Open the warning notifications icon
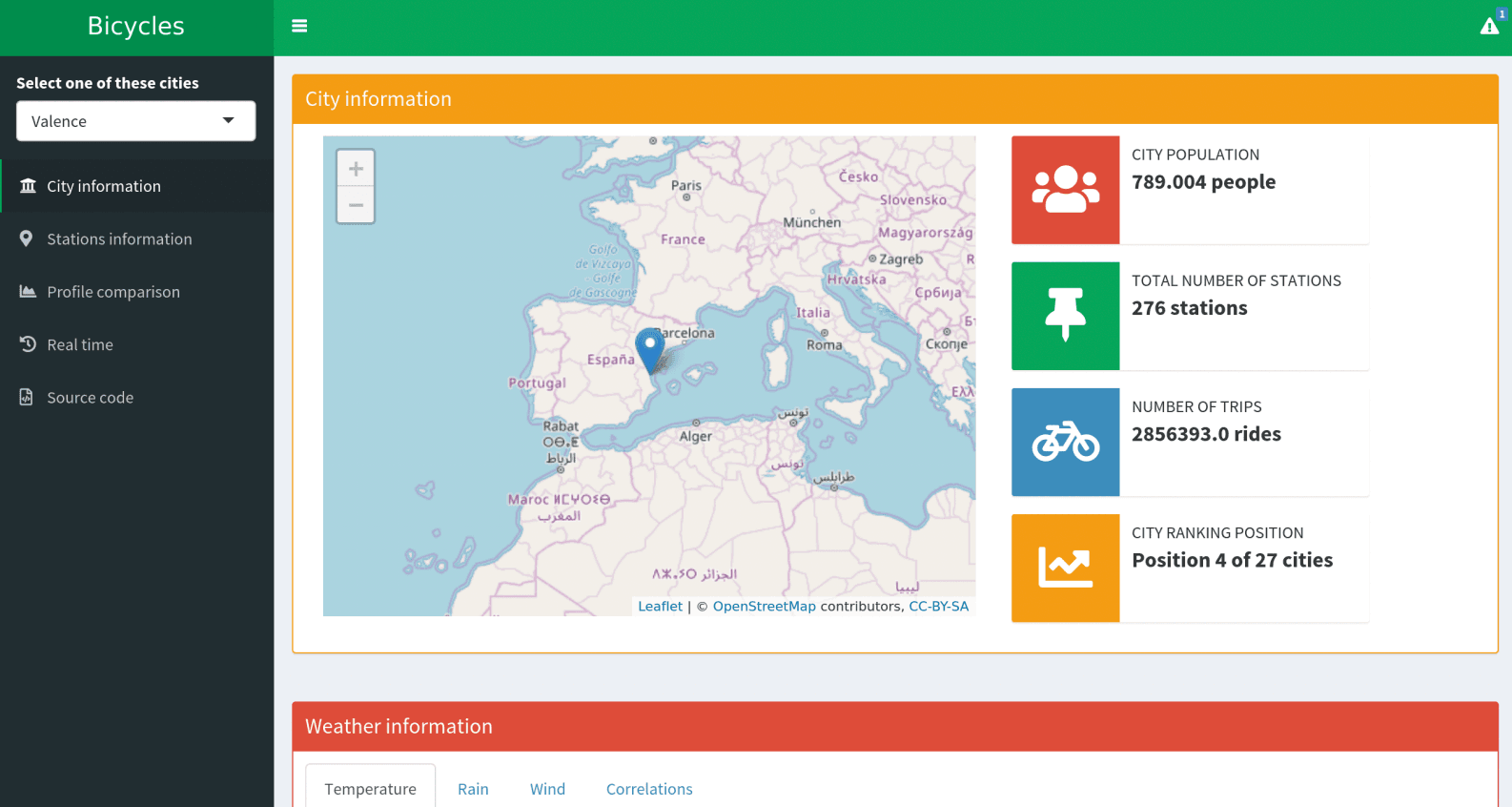Image resolution: width=1512 pixels, height=807 pixels. [1489, 27]
